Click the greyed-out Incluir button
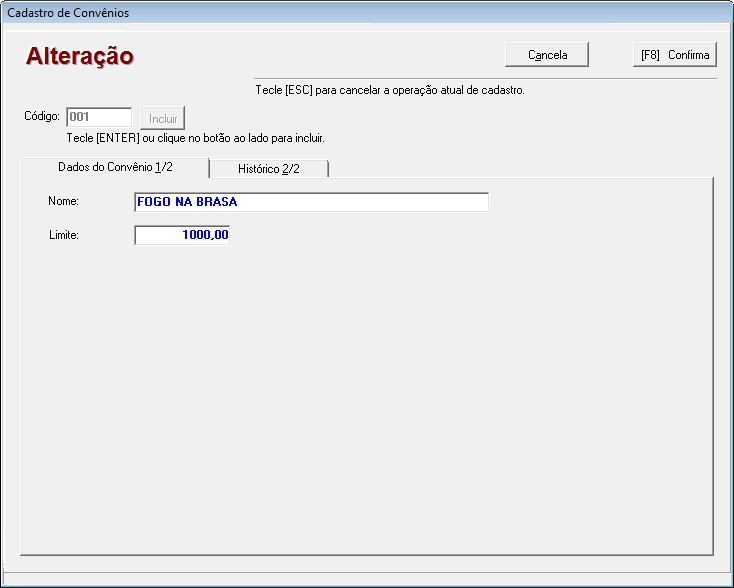 (163, 119)
